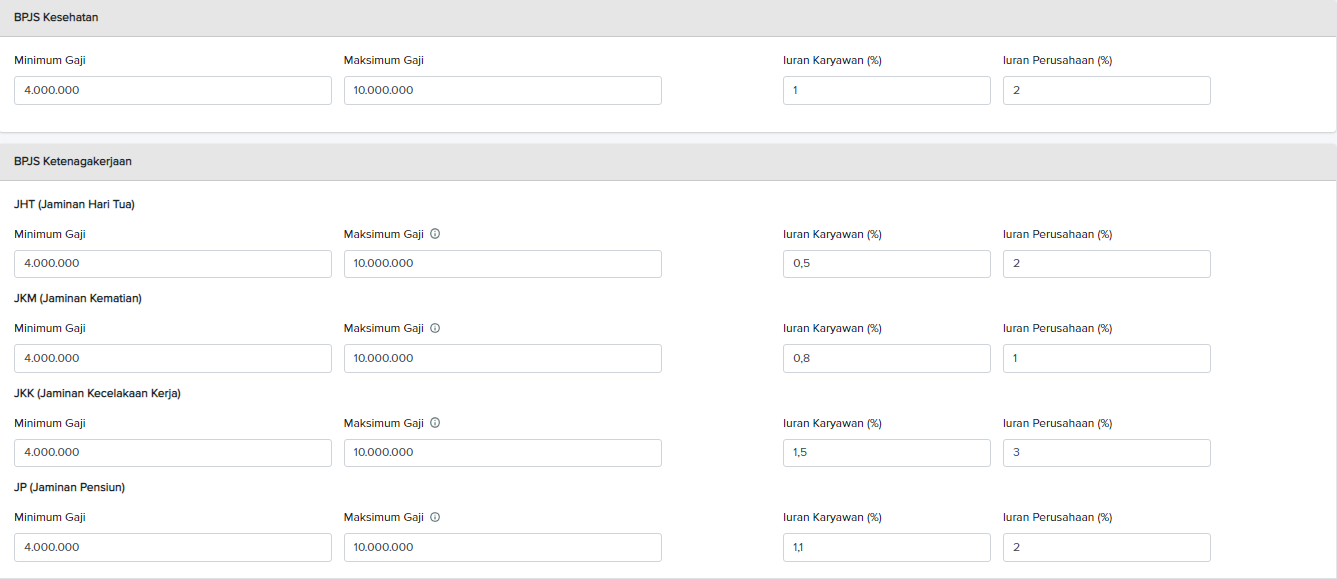Select JP Iuran Karyawan field showing 1,1
This screenshot has width=1337, height=579.
click(x=886, y=547)
